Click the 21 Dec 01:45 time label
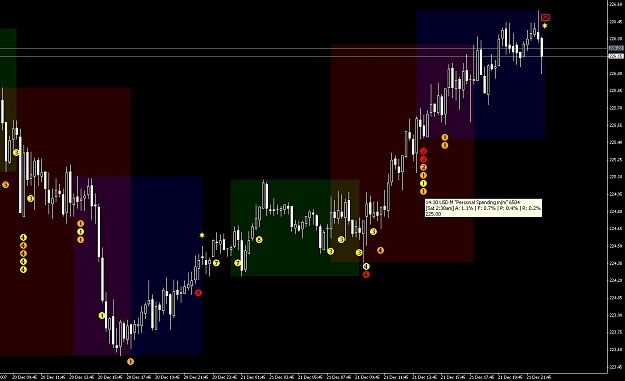The image size is (625, 381). point(254,377)
